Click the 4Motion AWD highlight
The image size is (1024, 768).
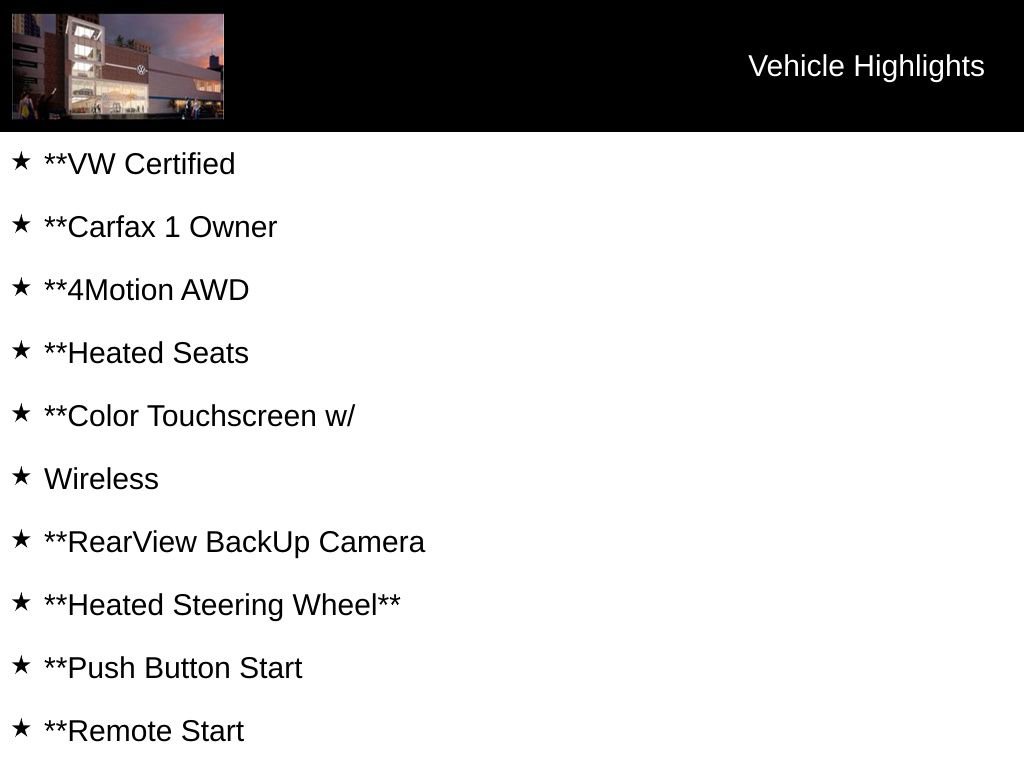pyautogui.click(x=146, y=290)
